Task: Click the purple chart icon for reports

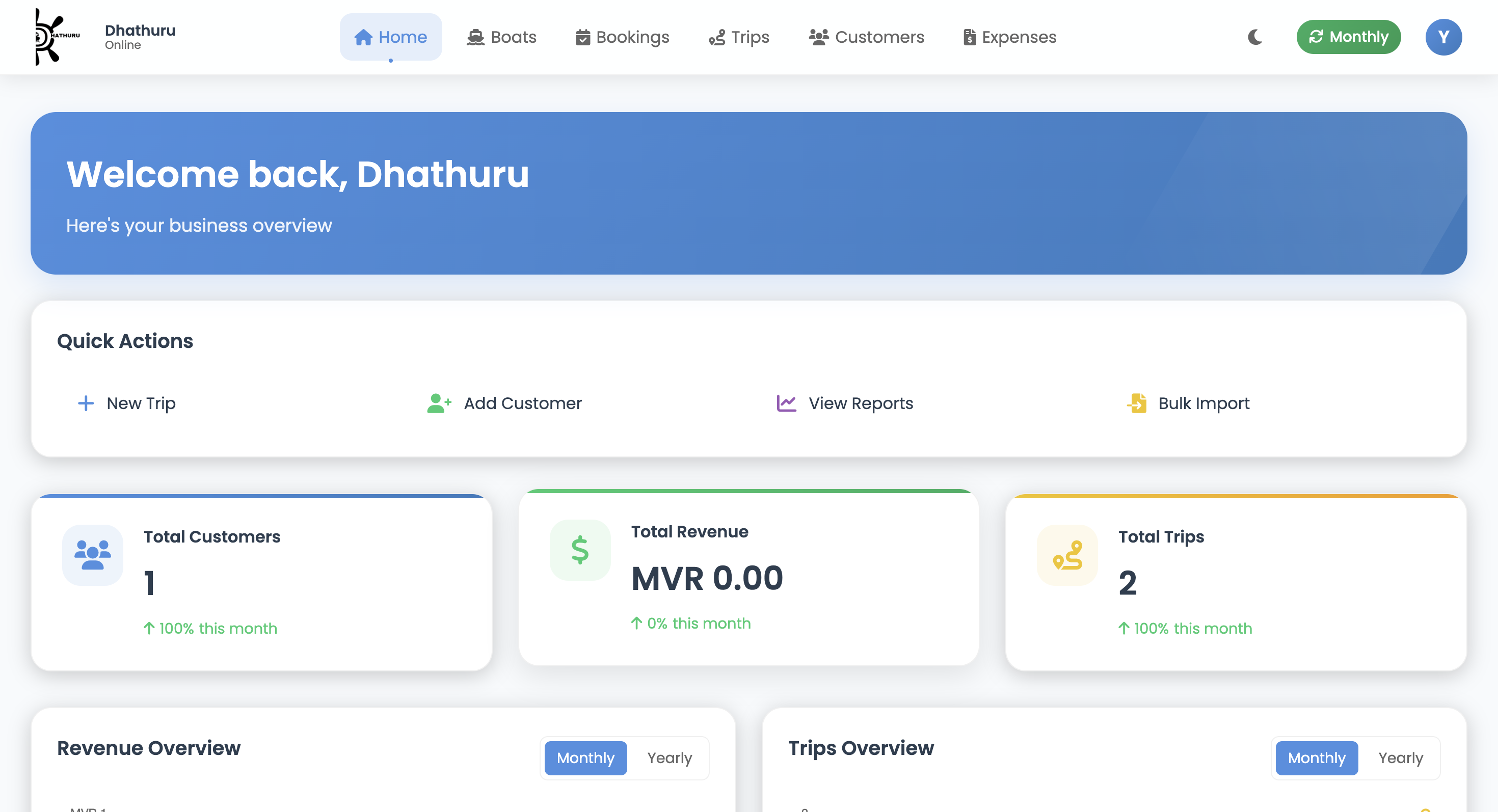Action: (x=786, y=403)
